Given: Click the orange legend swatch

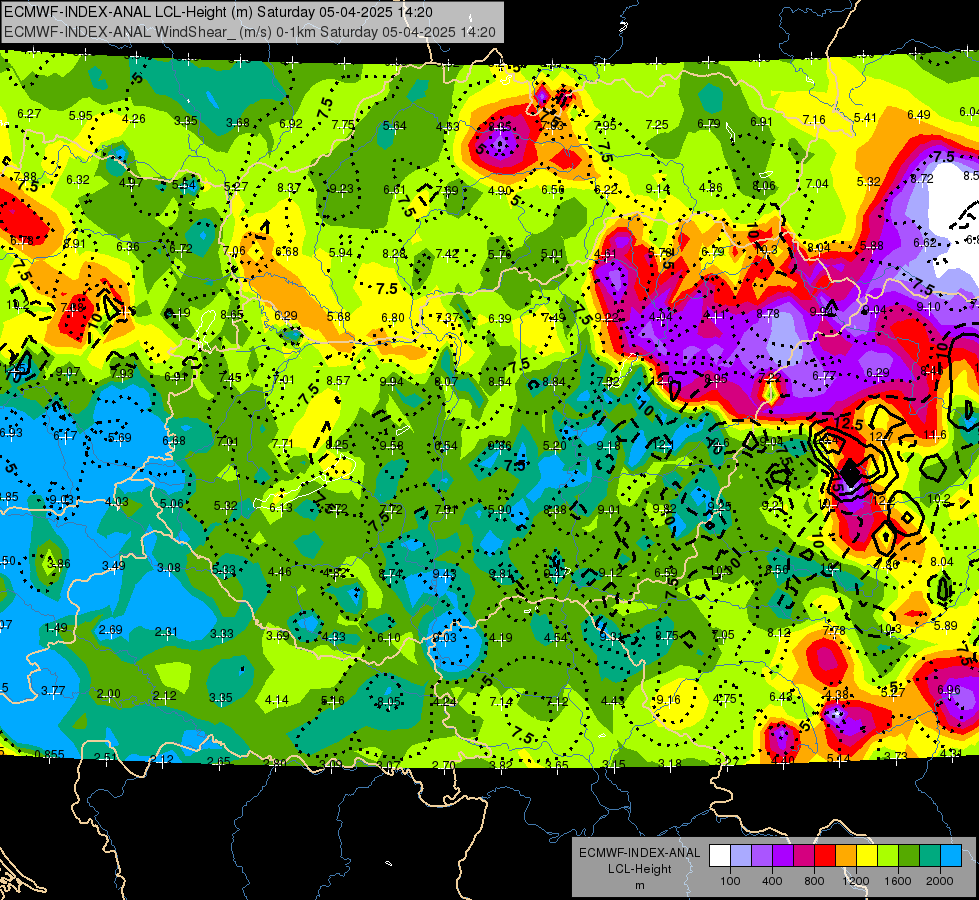Looking at the screenshot, I should click(846, 856).
